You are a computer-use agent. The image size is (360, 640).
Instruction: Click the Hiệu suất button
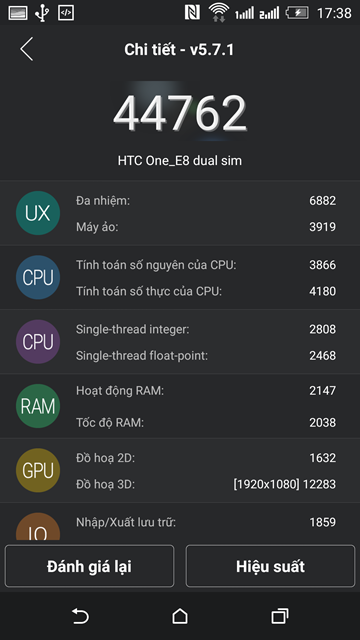coord(270,566)
